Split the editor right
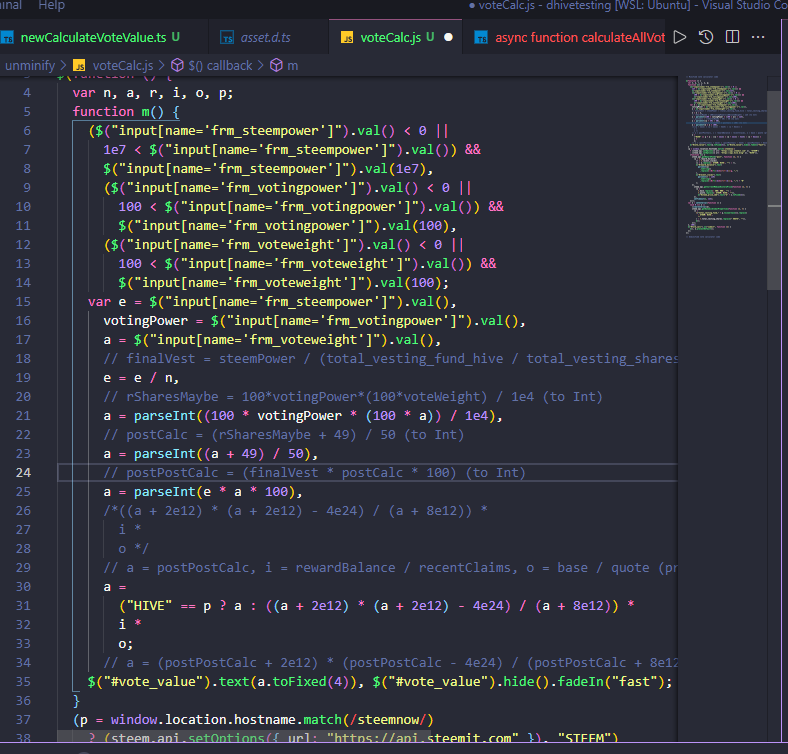 point(732,37)
